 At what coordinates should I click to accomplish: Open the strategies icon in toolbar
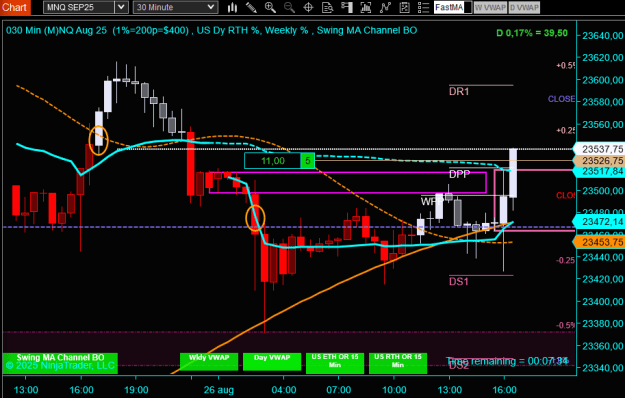[404, 7]
